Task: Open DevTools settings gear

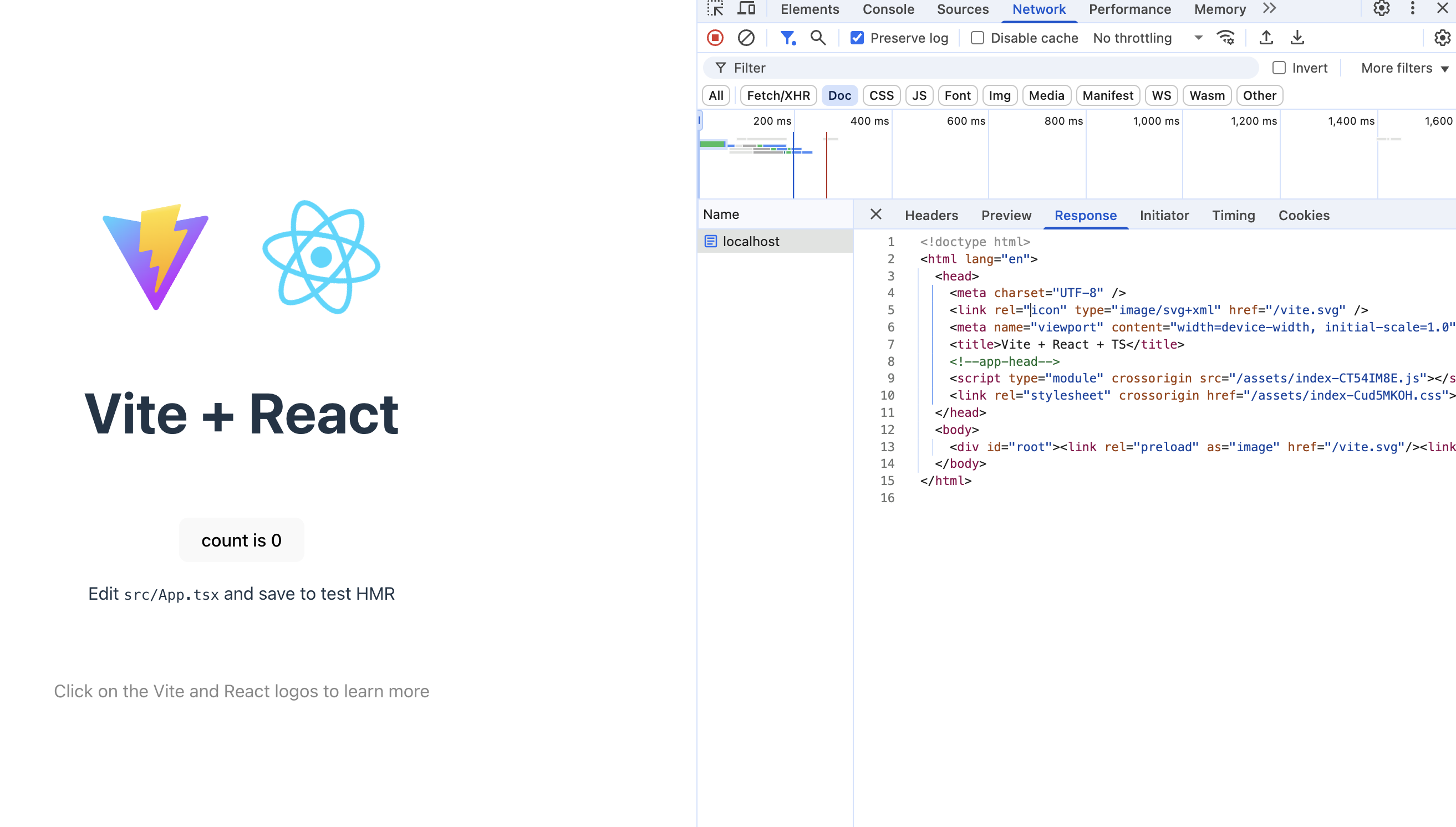Action: (x=1381, y=8)
